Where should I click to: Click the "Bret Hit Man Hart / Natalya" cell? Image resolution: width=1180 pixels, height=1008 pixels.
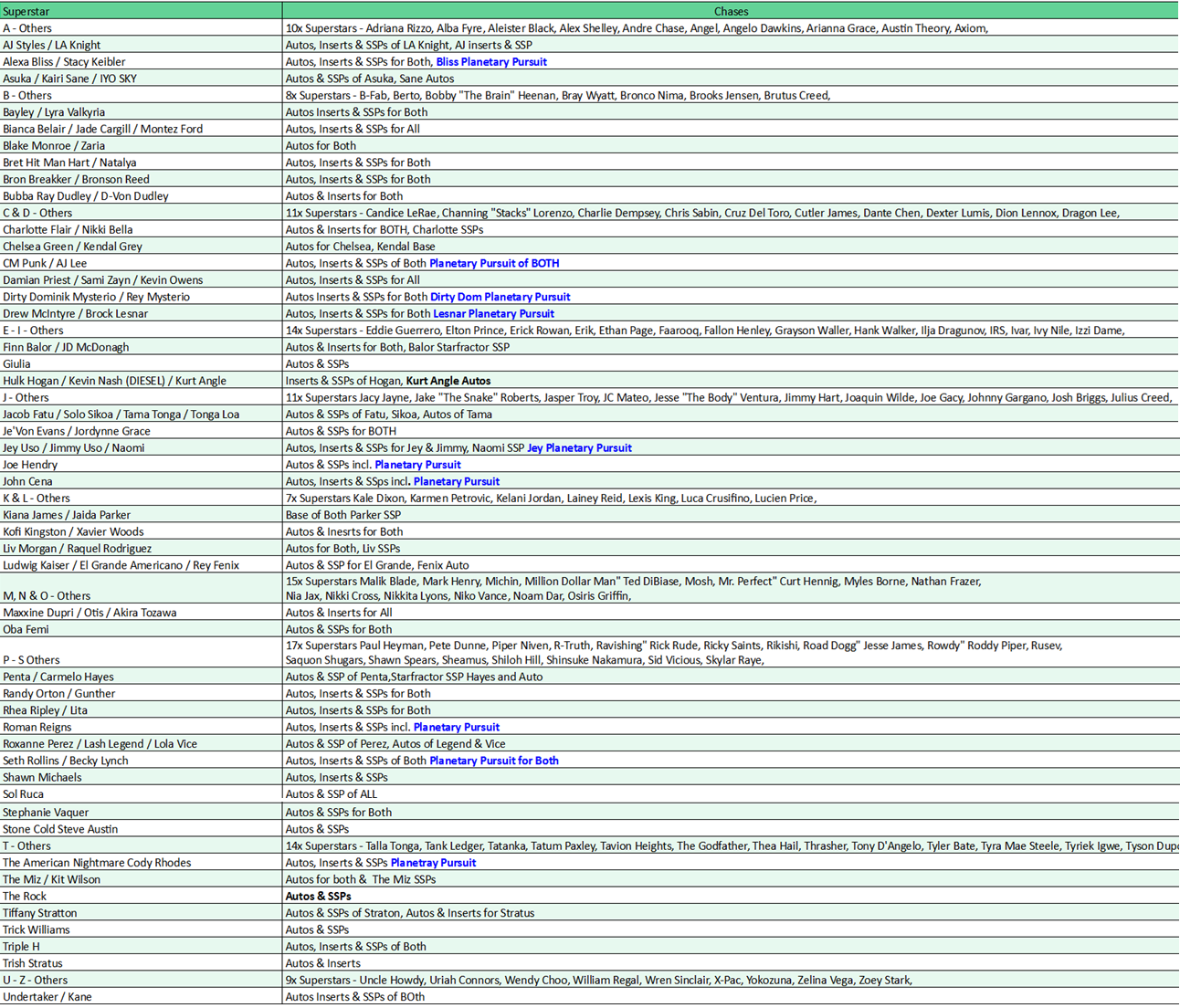coord(141,163)
